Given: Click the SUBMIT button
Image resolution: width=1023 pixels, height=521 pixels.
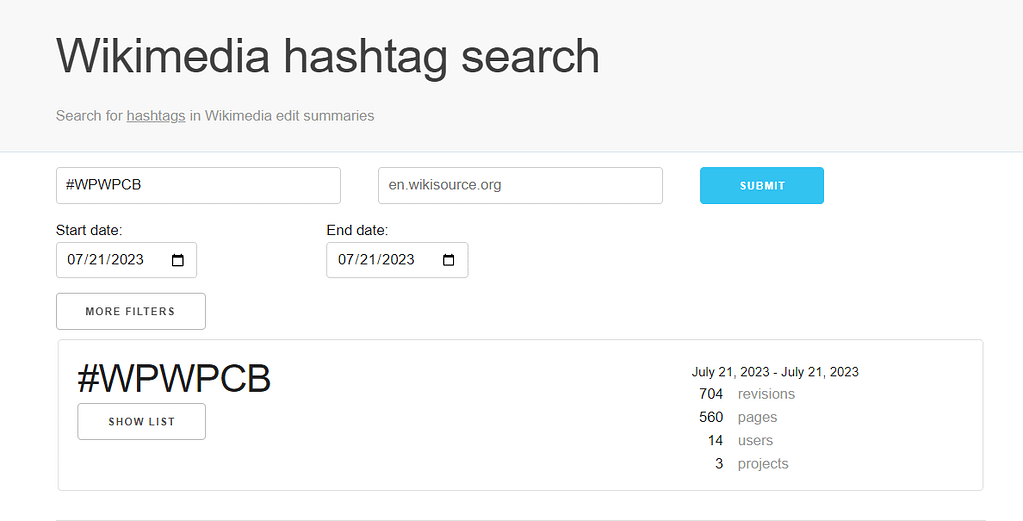Looking at the screenshot, I should 761,186.
